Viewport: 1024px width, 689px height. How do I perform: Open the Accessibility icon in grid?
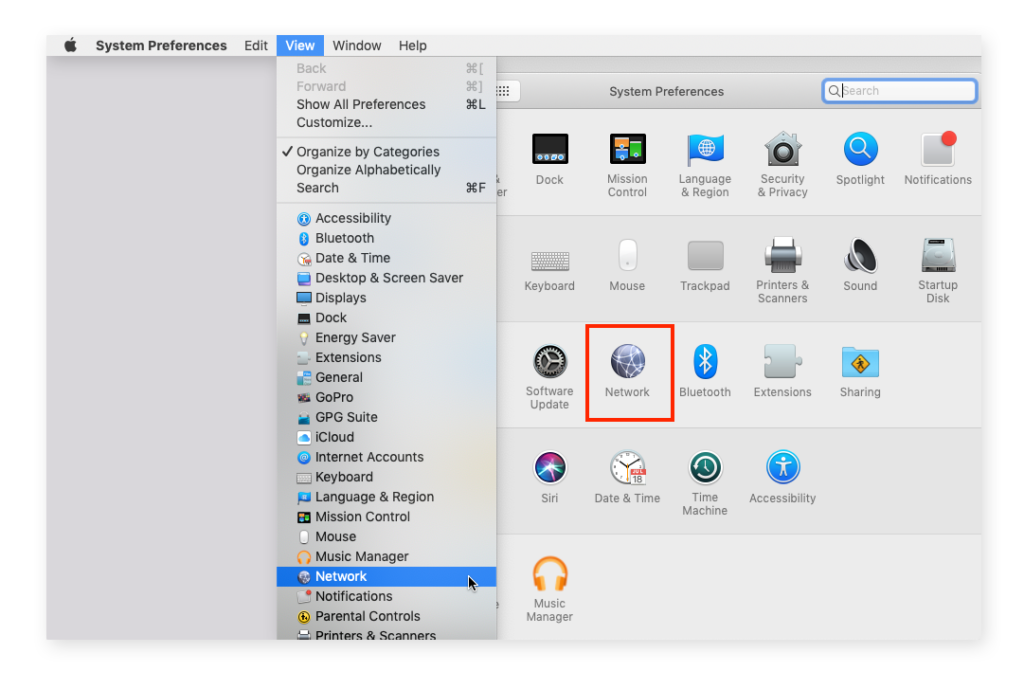click(782, 468)
